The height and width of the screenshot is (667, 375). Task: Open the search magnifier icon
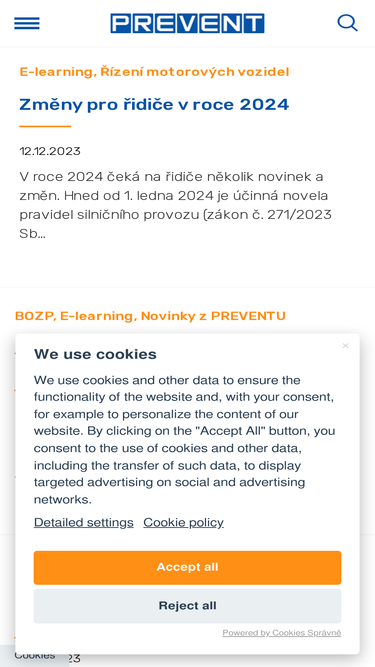click(347, 23)
